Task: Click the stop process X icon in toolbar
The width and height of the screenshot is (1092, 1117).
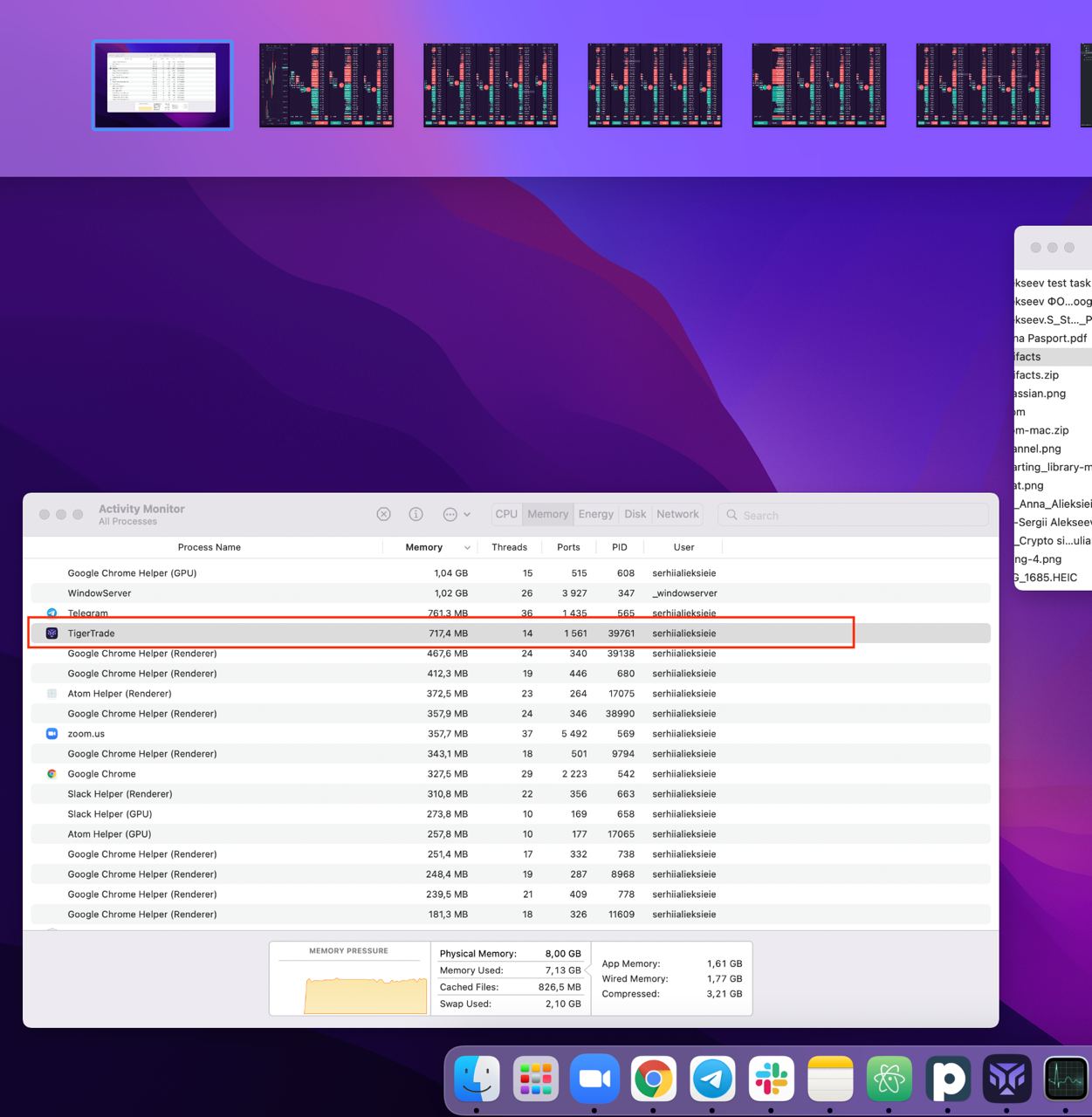Action: (383, 515)
